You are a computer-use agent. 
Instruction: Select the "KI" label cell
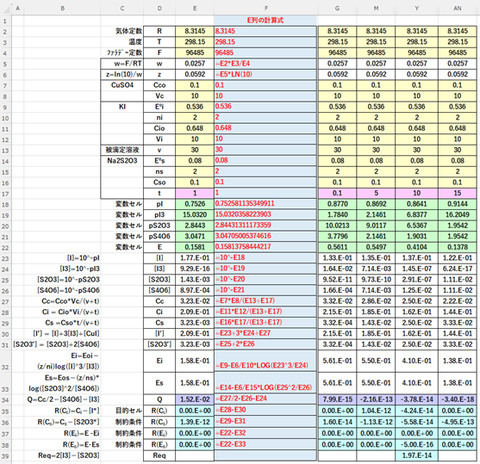point(122,107)
